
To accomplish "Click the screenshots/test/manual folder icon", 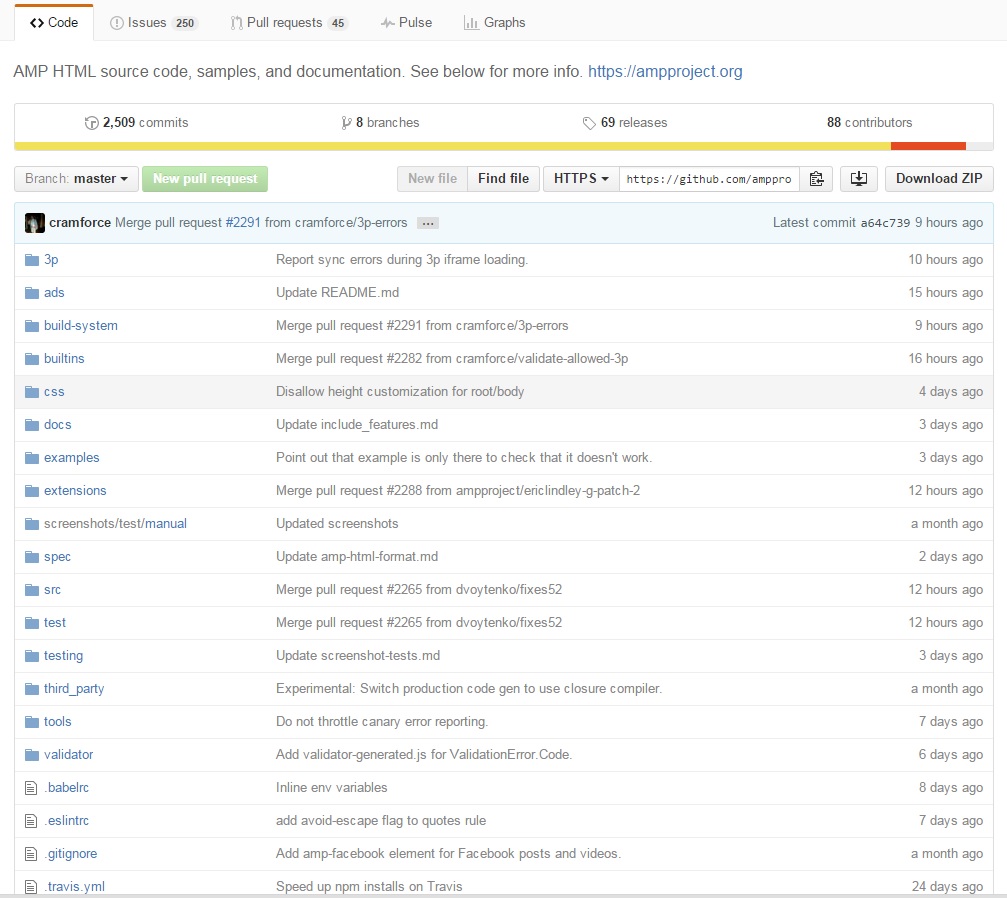I will click(x=32, y=524).
